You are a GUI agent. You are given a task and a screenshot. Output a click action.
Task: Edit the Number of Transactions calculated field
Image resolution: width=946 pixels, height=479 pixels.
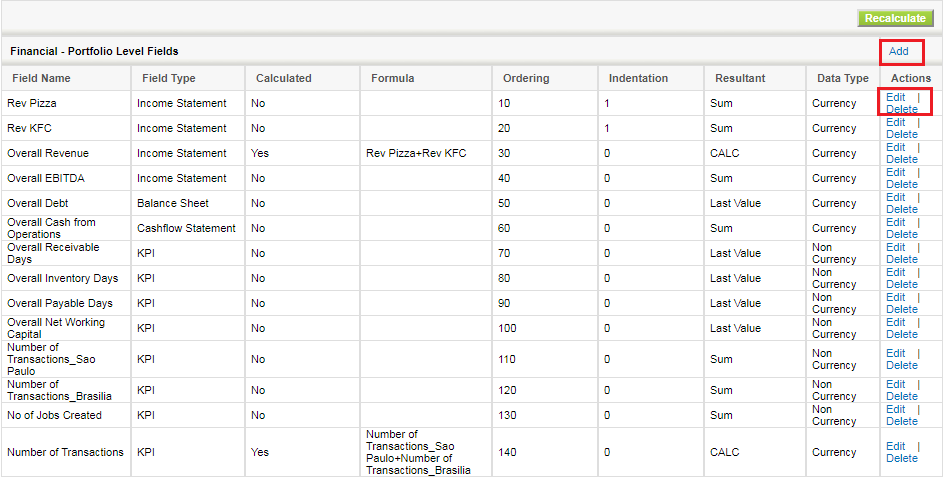(x=896, y=446)
